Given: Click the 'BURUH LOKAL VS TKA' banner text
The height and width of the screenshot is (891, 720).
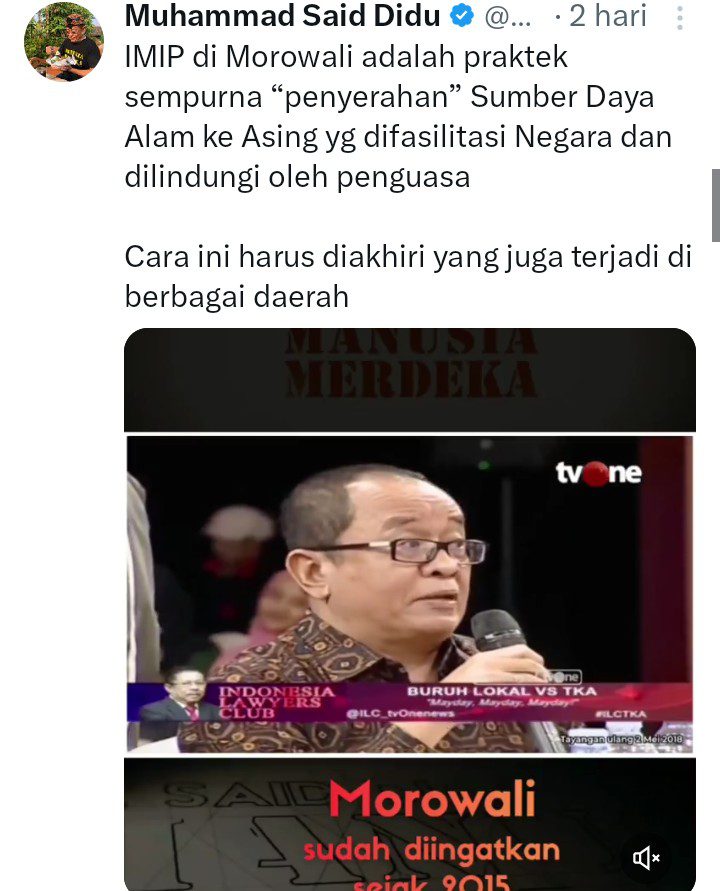Looking at the screenshot, I should pos(501,691).
